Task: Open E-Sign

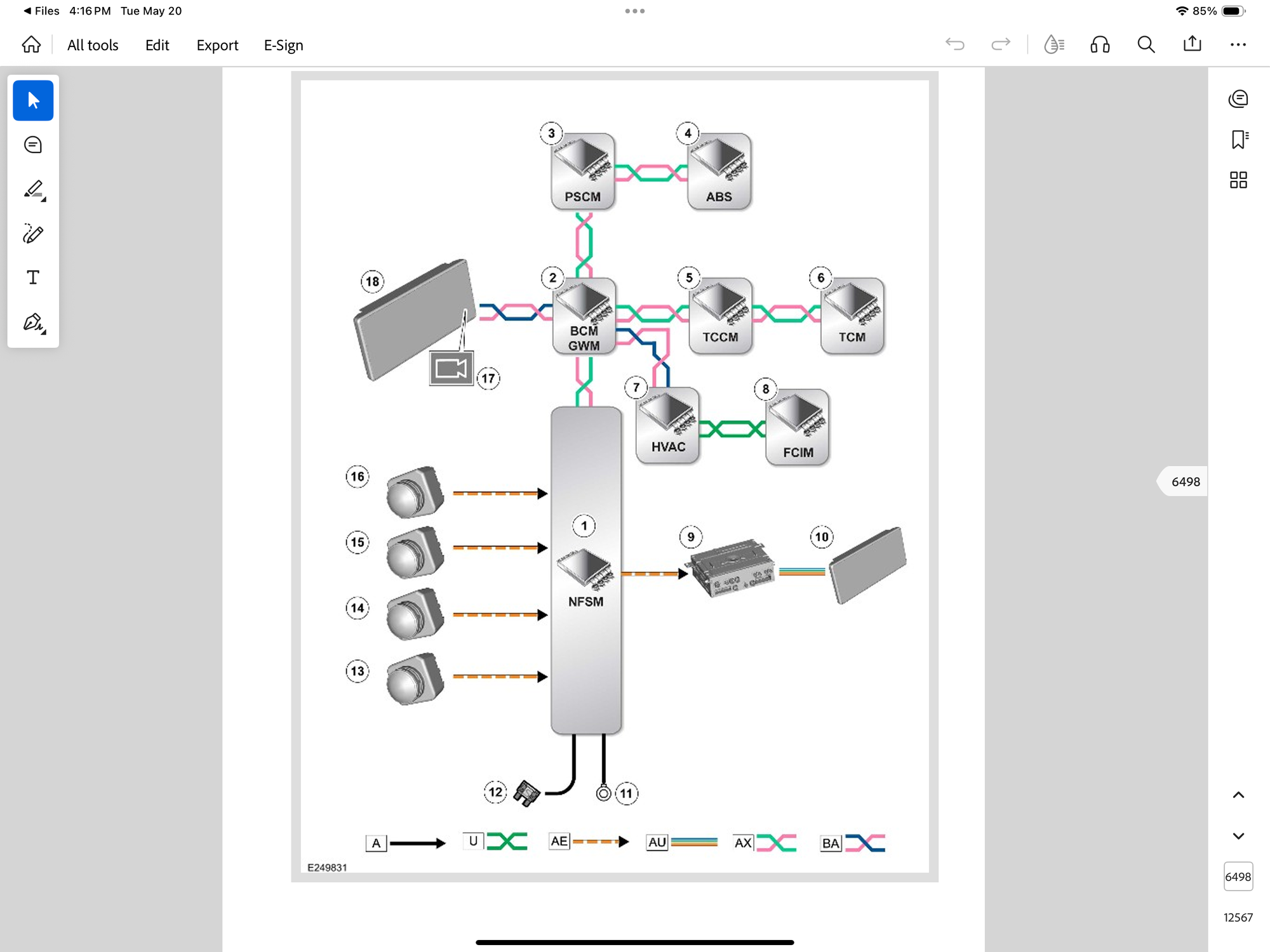Action: pos(283,45)
